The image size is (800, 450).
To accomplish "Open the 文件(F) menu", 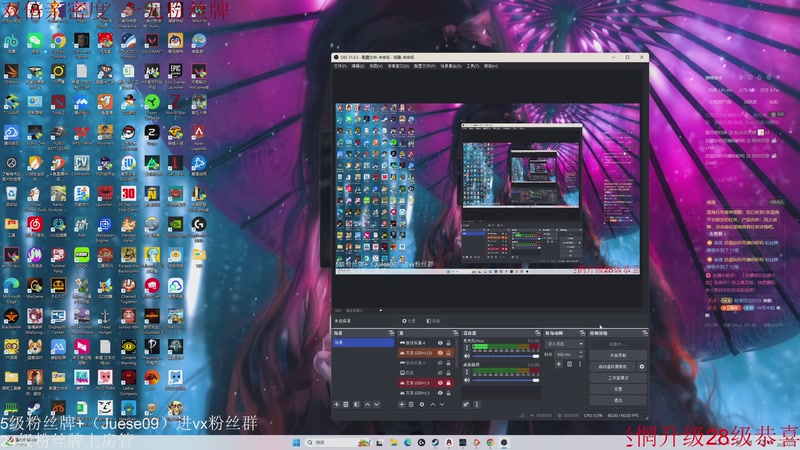I will click(340, 66).
